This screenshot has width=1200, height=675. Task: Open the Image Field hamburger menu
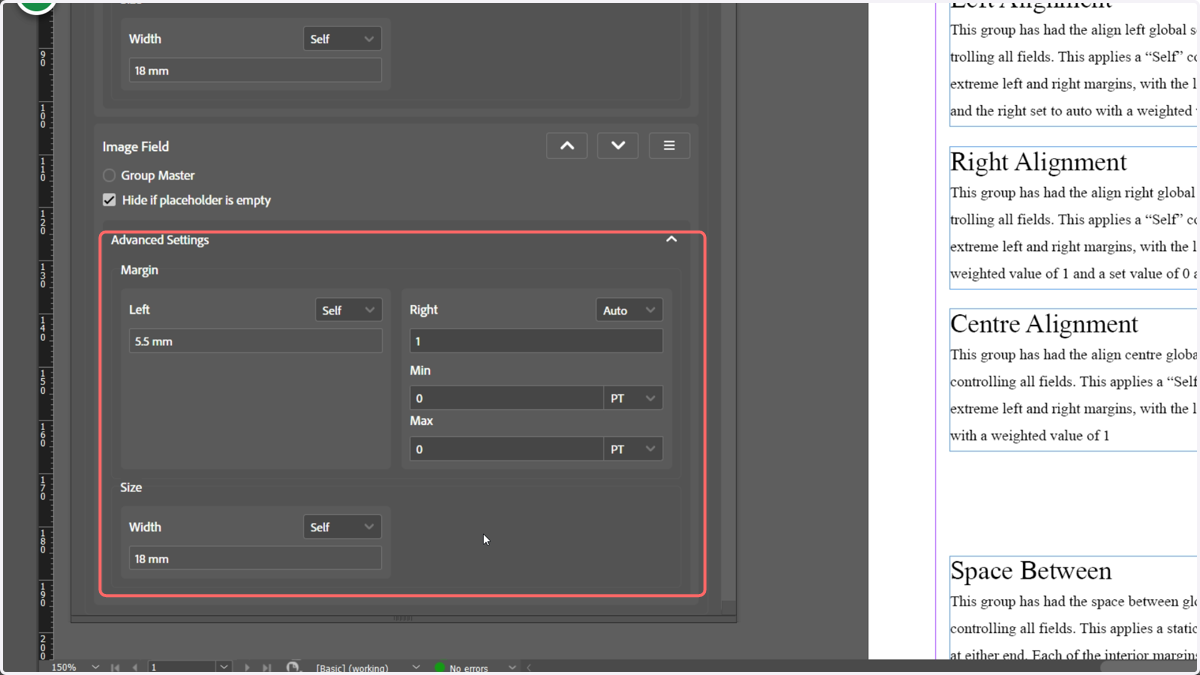point(669,146)
